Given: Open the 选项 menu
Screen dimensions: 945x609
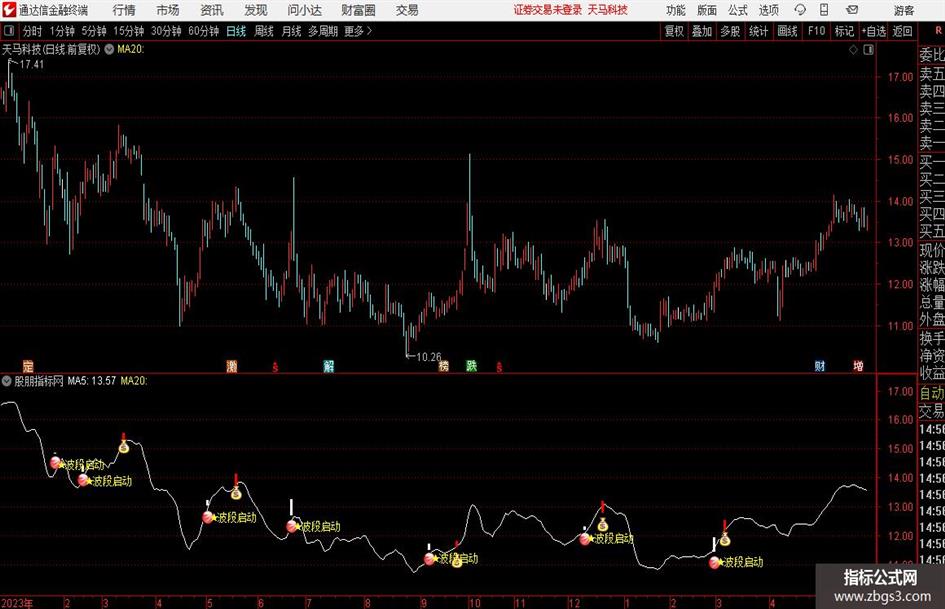Looking at the screenshot, I should click(768, 10).
